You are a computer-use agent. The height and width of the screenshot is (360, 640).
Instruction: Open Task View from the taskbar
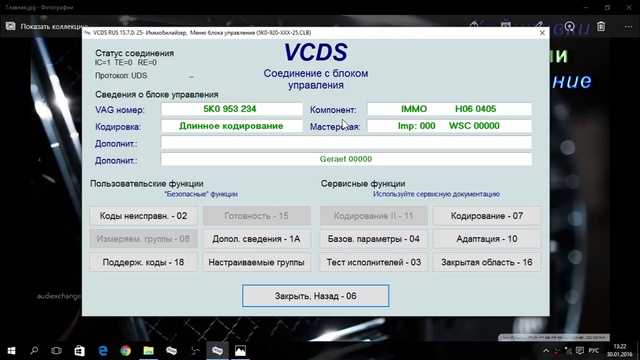point(56,351)
